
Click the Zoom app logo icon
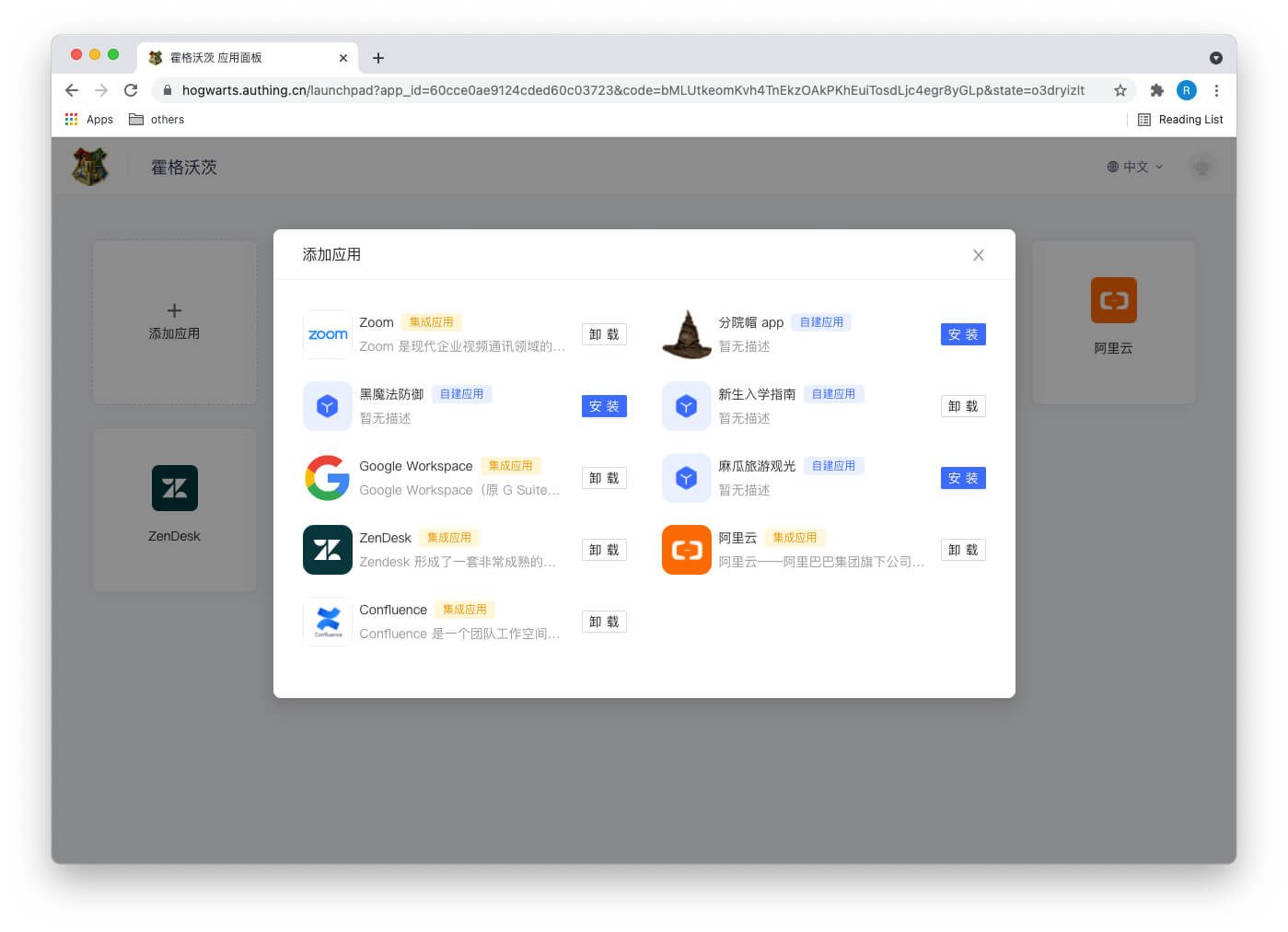tap(327, 334)
